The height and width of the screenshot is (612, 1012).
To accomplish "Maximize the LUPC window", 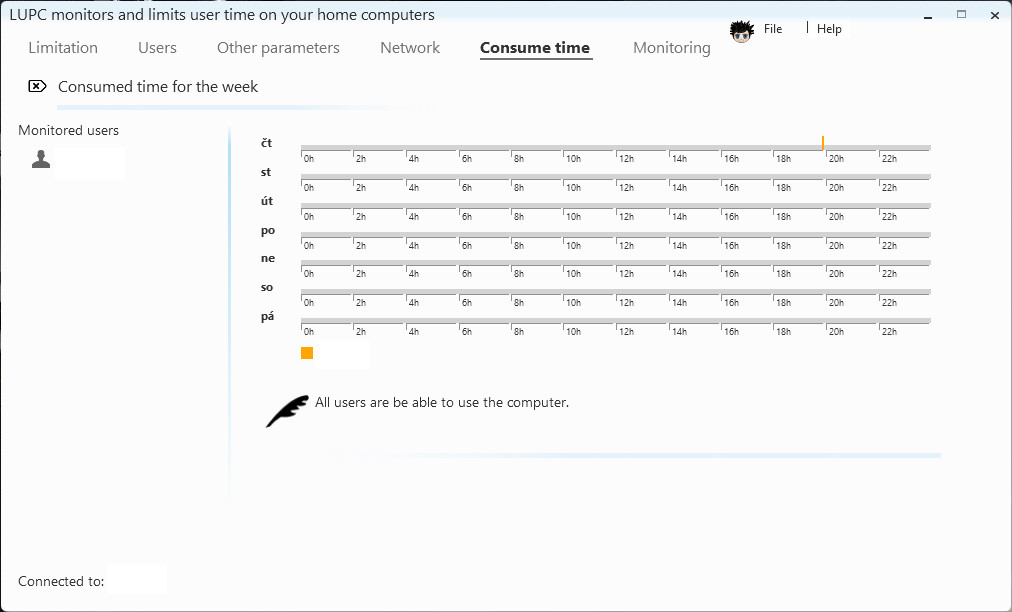I will [x=962, y=14].
